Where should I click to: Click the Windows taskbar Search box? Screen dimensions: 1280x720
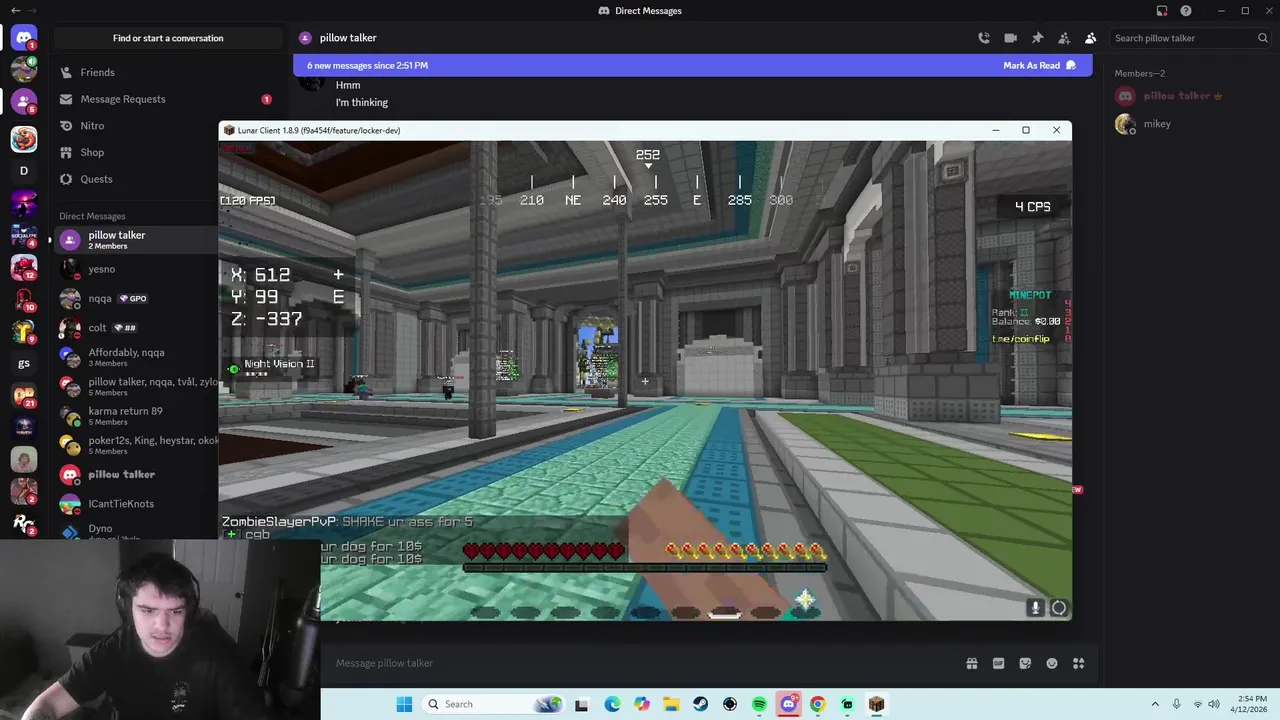(494, 704)
